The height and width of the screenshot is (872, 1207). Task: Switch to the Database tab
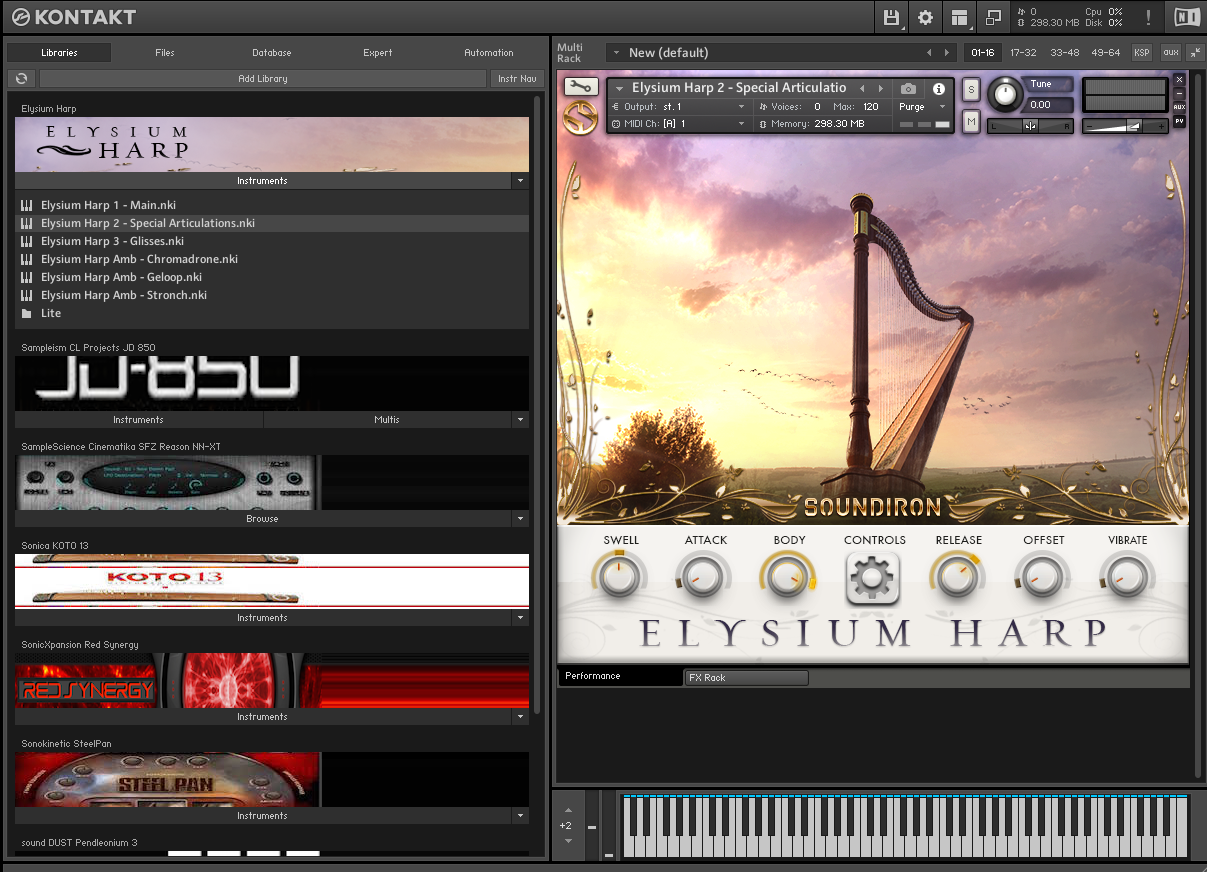pyautogui.click(x=272, y=52)
